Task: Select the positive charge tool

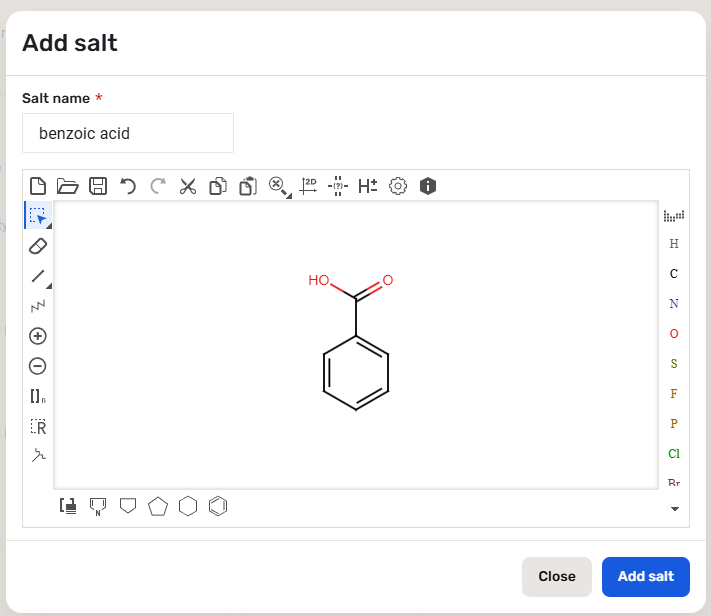Action: [x=38, y=336]
